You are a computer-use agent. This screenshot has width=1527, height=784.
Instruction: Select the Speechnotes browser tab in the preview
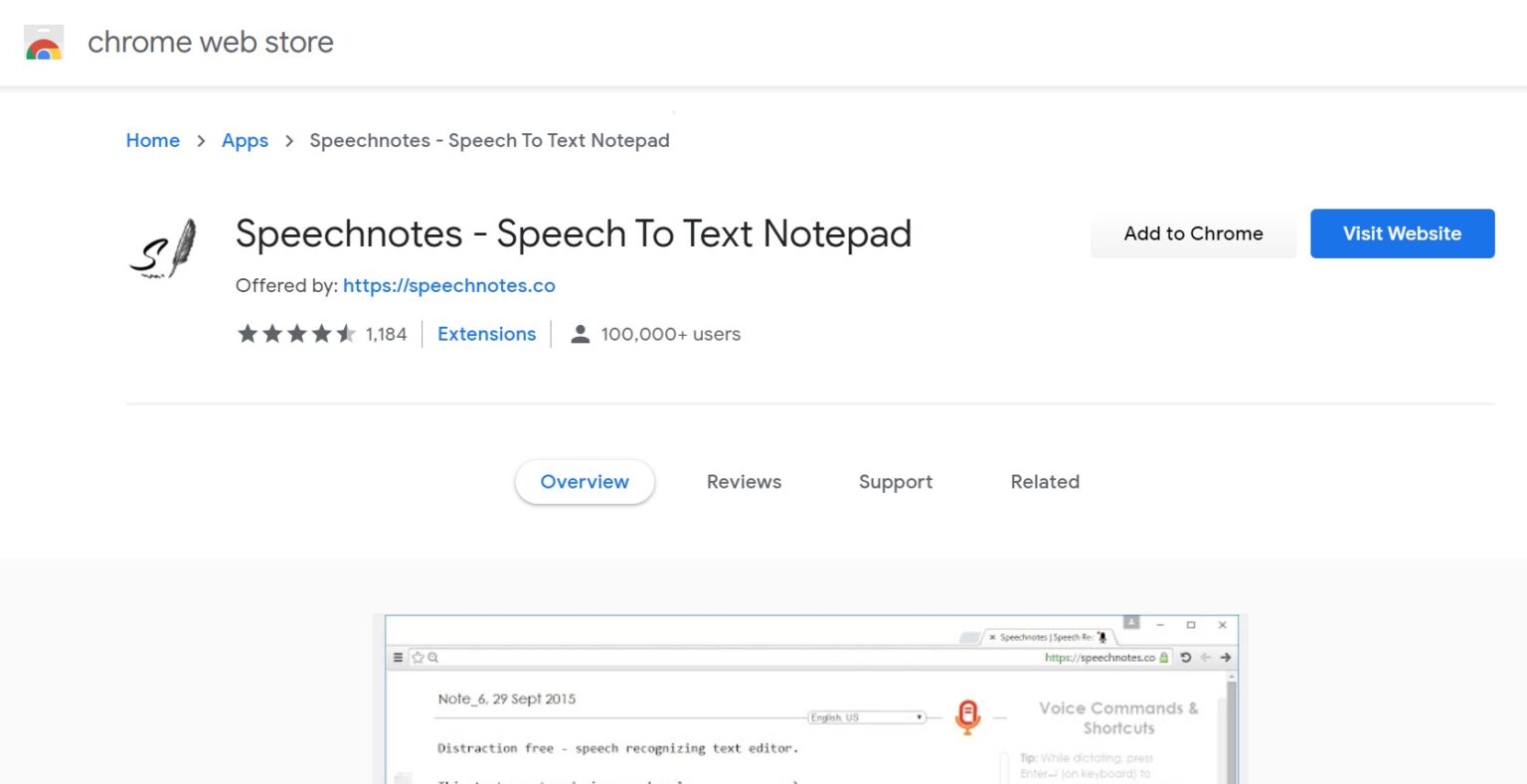1048,637
